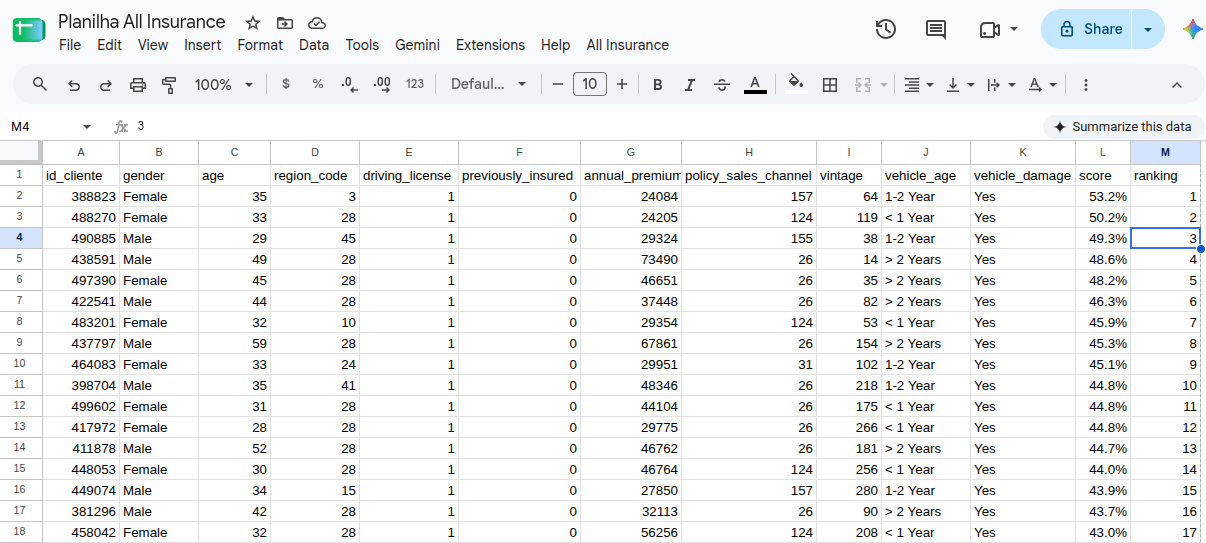Open the Data menu
The height and width of the screenshot is (543, 1206).
point(314,45)
